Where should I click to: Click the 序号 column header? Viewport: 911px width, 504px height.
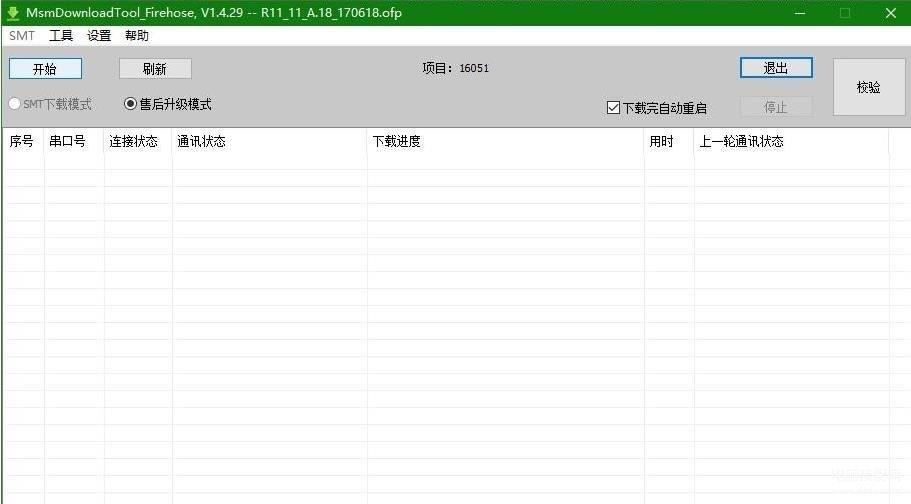tap(23, 141)
